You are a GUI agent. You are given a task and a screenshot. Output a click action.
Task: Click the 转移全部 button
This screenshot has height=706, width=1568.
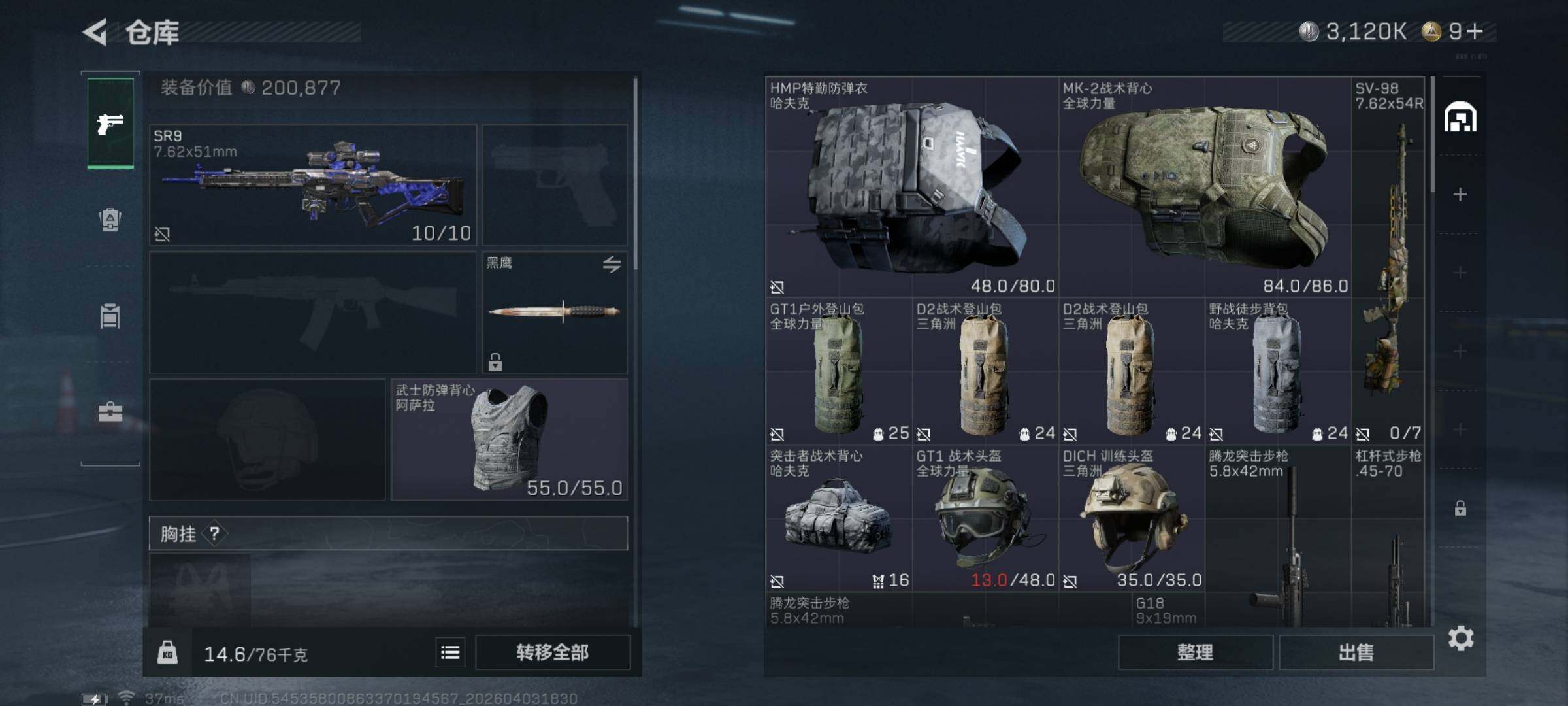[553, 652]
